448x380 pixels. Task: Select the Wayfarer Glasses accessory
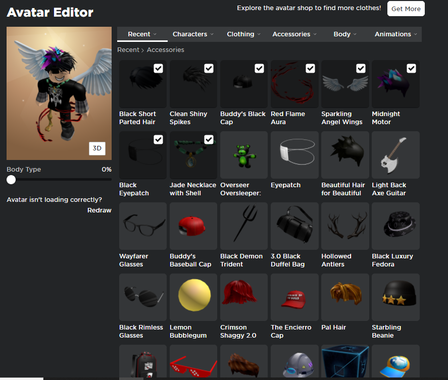point(143,226)
